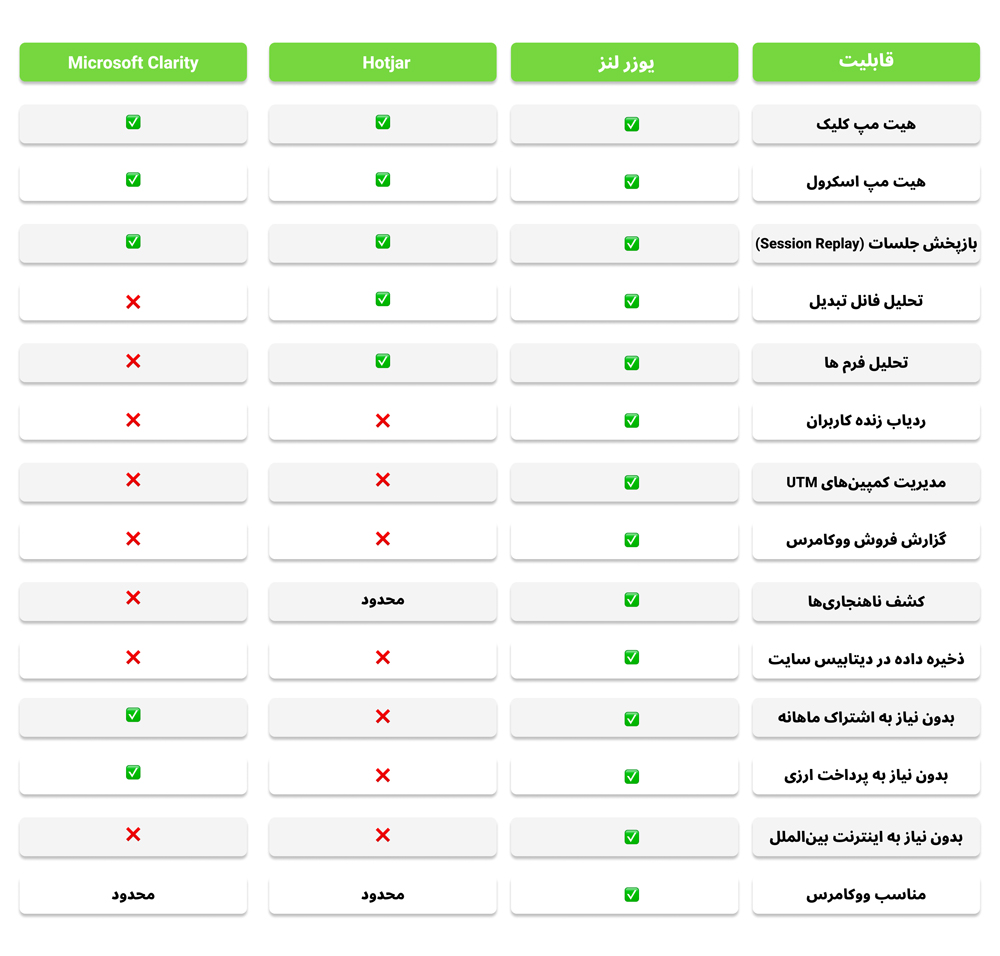Click Hotjar checkmark for هیت مپ اسکرول
Viewport: 1000px width, 956px height.
[383, 180]
